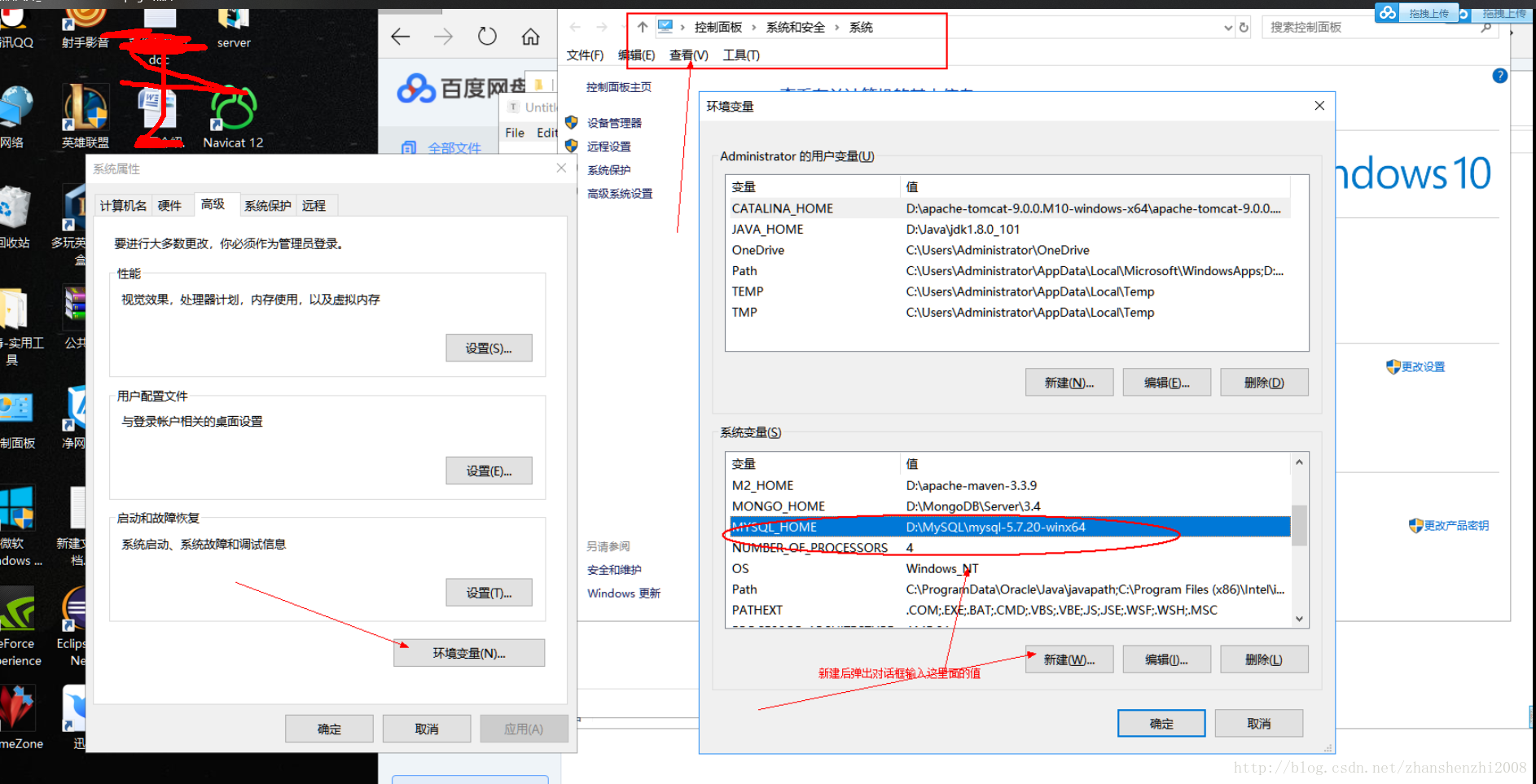Image resolution: width=1536 pixels, height=784 pixels.
Task: Expand chevron after 系统和安全 breadcrumb
Action: [x=836, y=28]
